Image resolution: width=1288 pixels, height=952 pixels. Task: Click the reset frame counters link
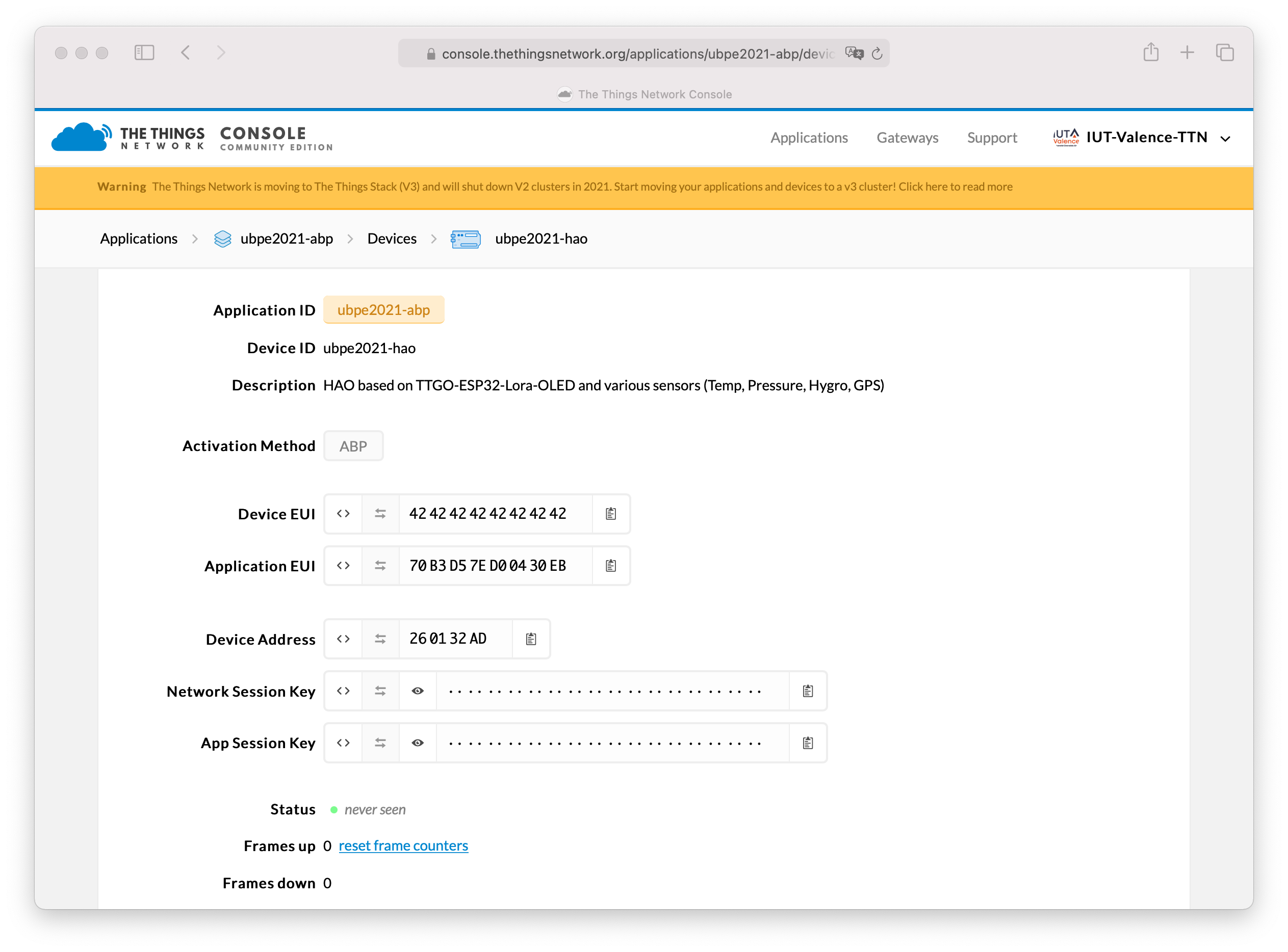pos(404,845)
